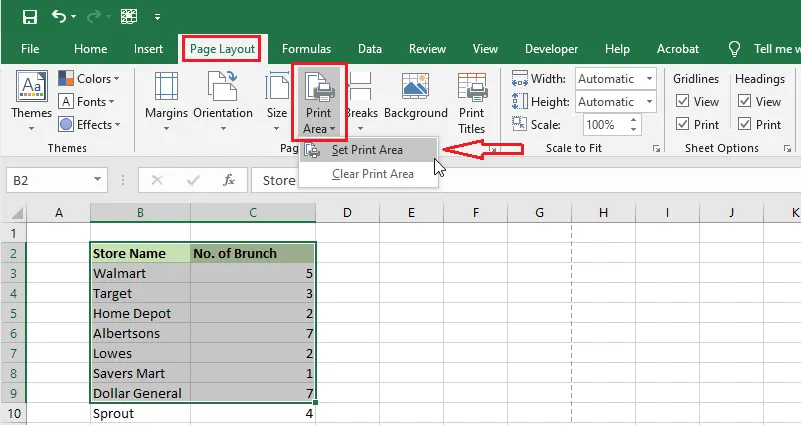
Task: Open Scale to Fit dialog launcher
Action: pos(656,149)
